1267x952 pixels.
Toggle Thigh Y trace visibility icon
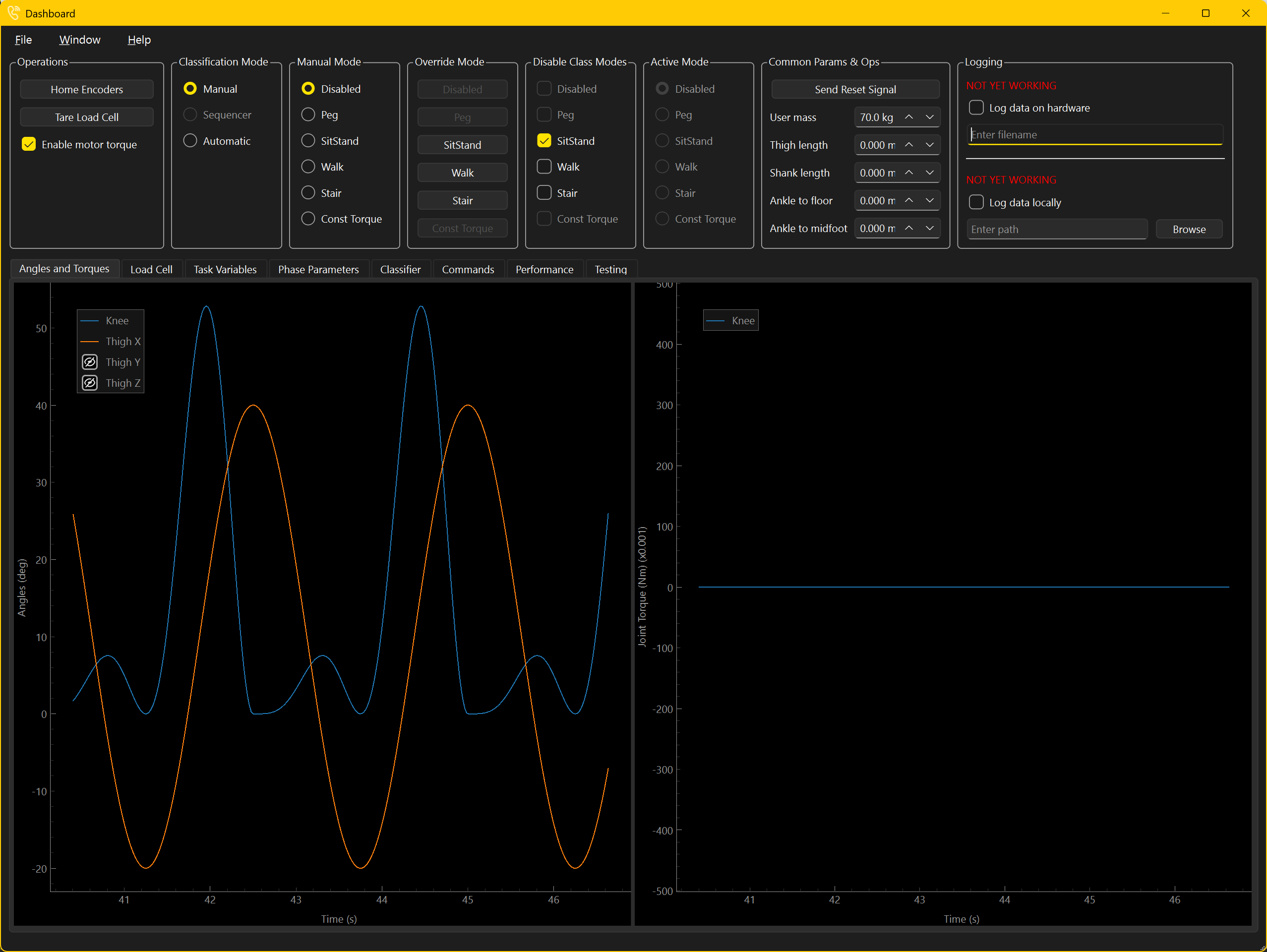pos(90,362)
